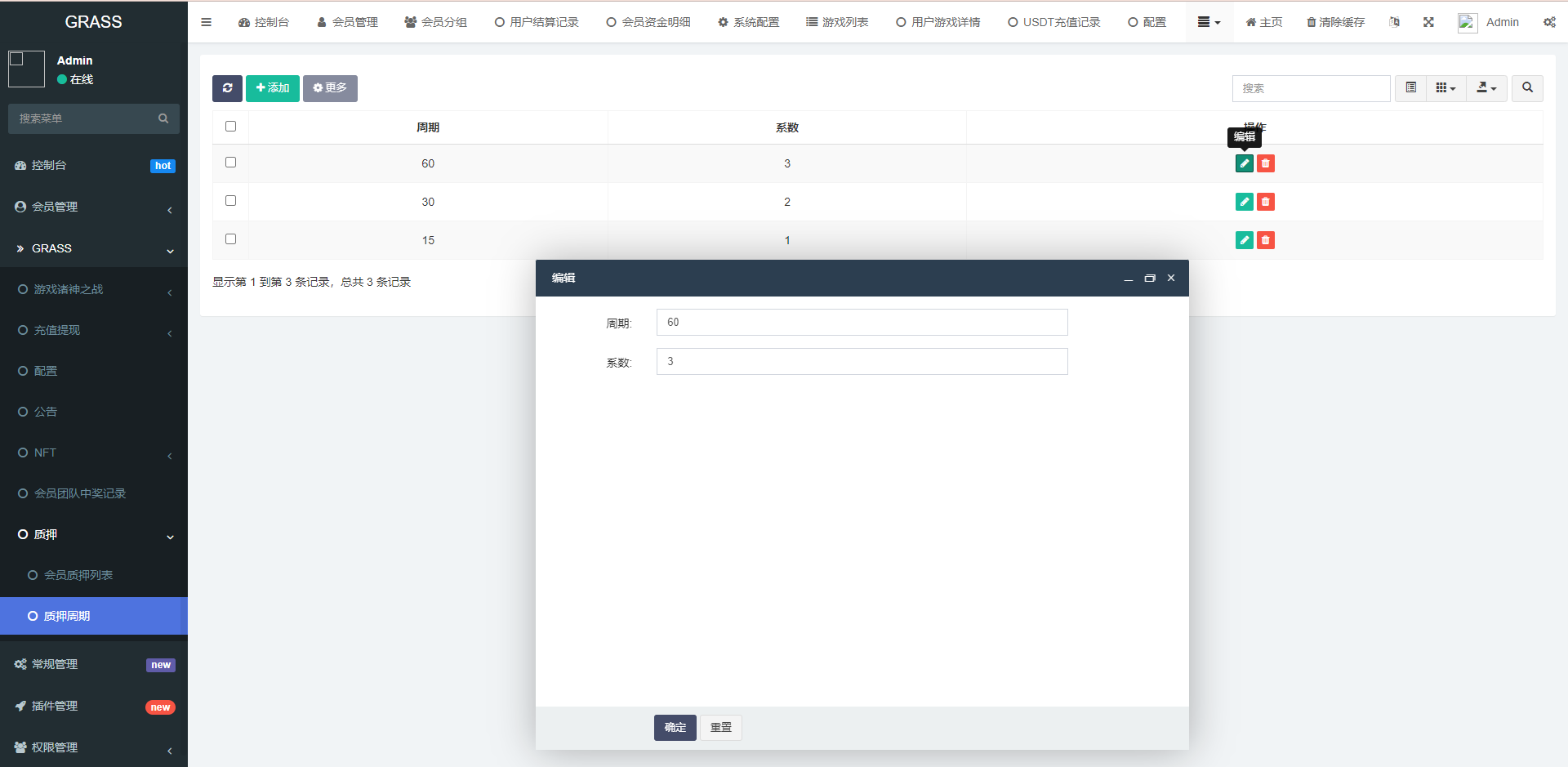Click the green 添加 add button
The height and width of the screenshot is (767, 1568).
[272, 88]
